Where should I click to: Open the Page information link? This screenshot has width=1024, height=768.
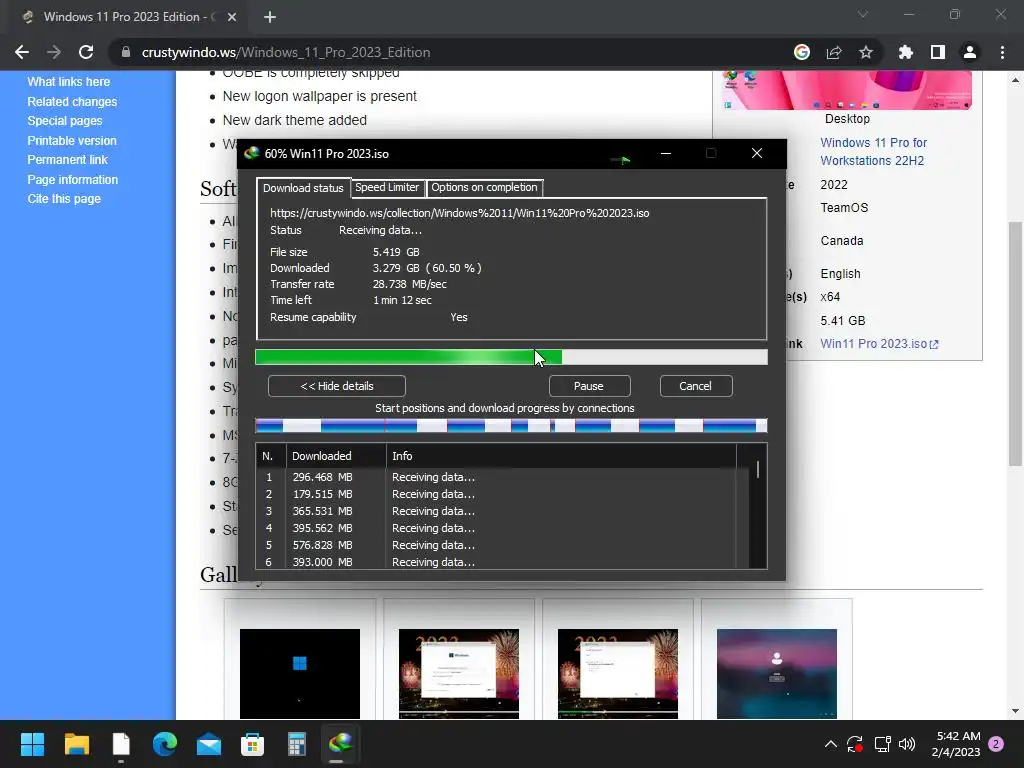[72, 180]
